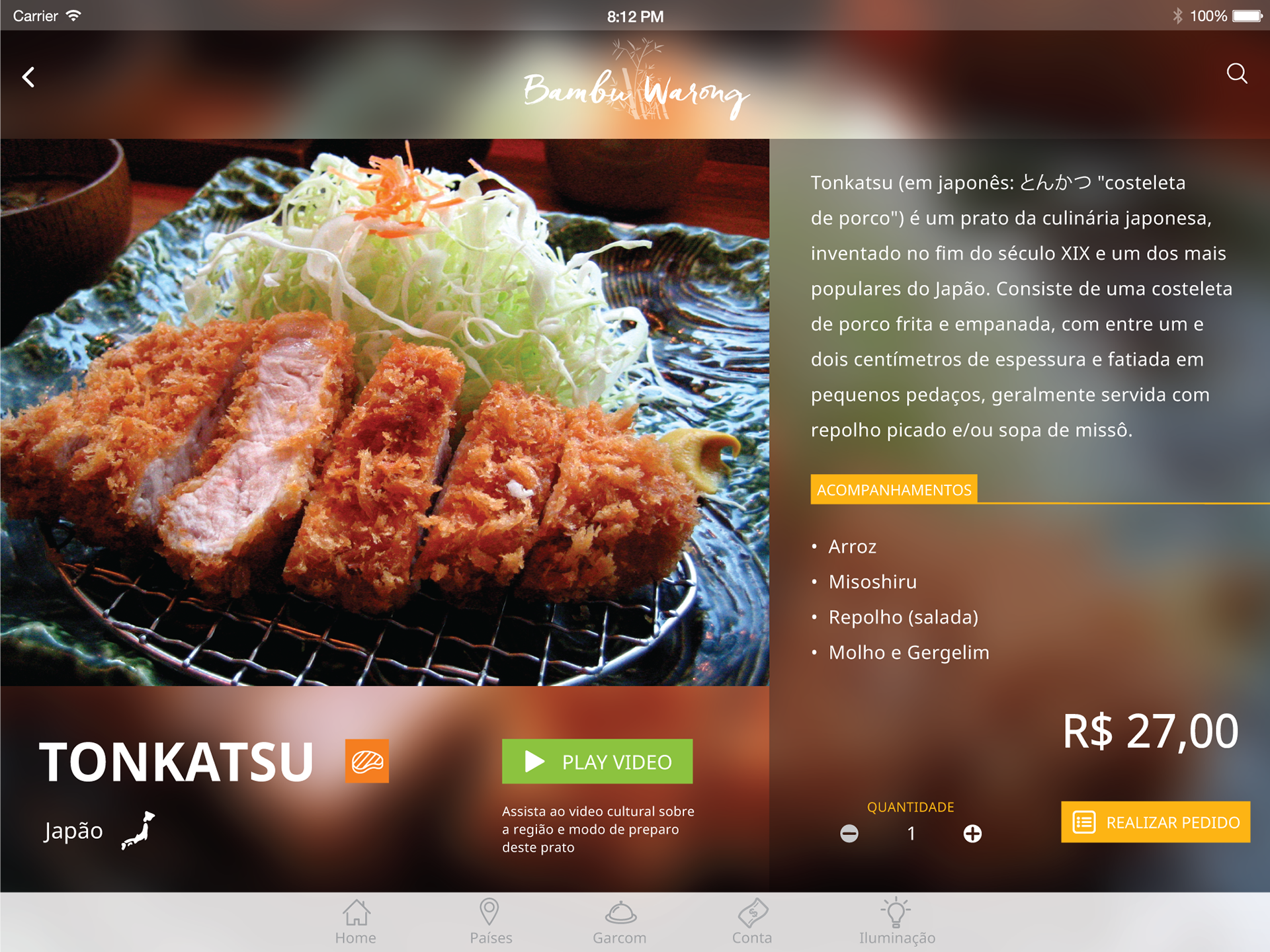Viewport: 1270px width, 952px height.
Task: Tap the Japan map silhouette icon
Action: pyautogui.click(x=138, y=830)
